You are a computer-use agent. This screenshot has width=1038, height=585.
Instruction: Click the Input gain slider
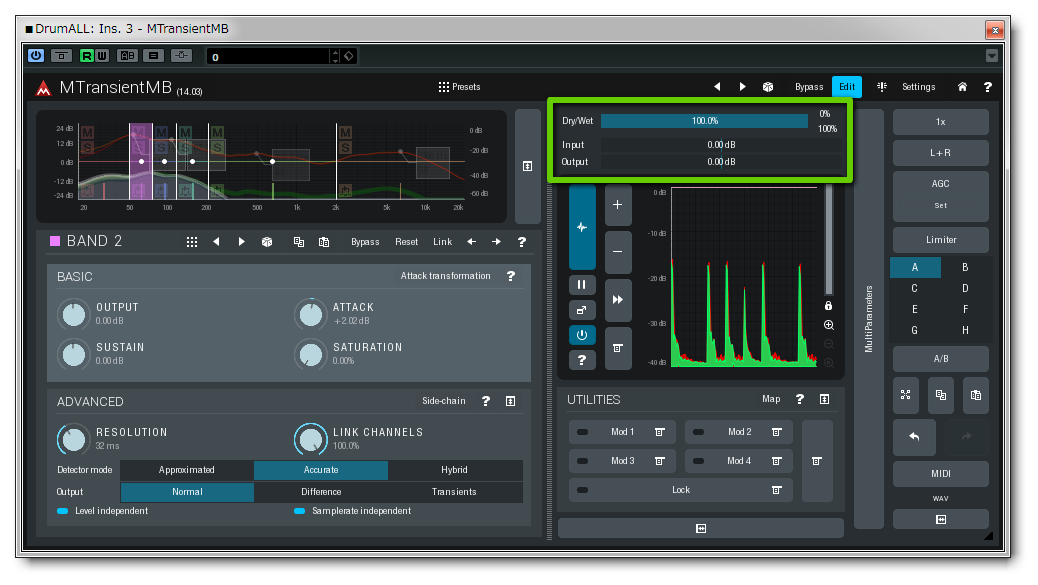click(721, 144)
